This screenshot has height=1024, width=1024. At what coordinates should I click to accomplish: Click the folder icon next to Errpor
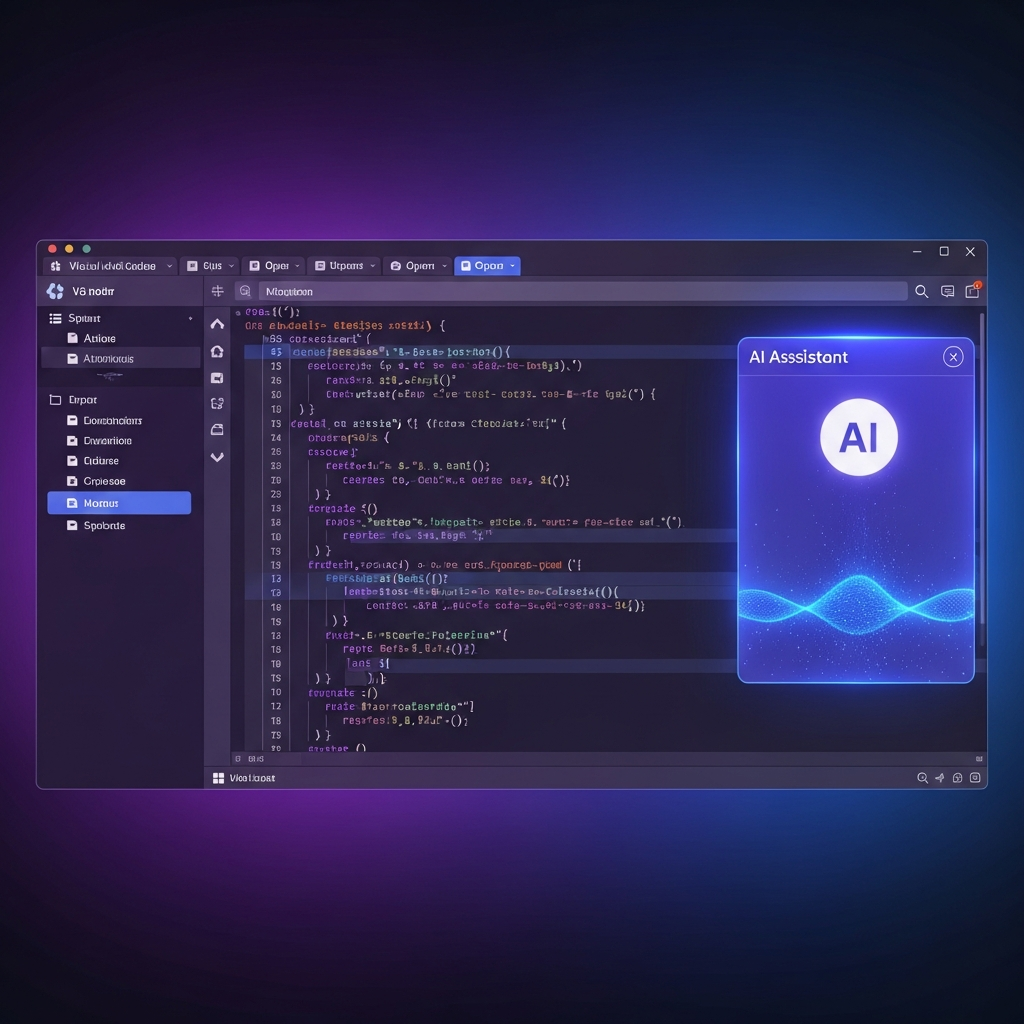56,400
